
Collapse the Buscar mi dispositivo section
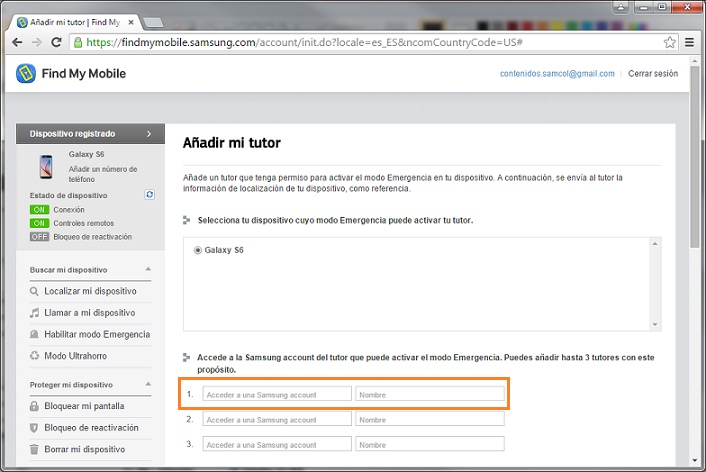coord(148,269)
